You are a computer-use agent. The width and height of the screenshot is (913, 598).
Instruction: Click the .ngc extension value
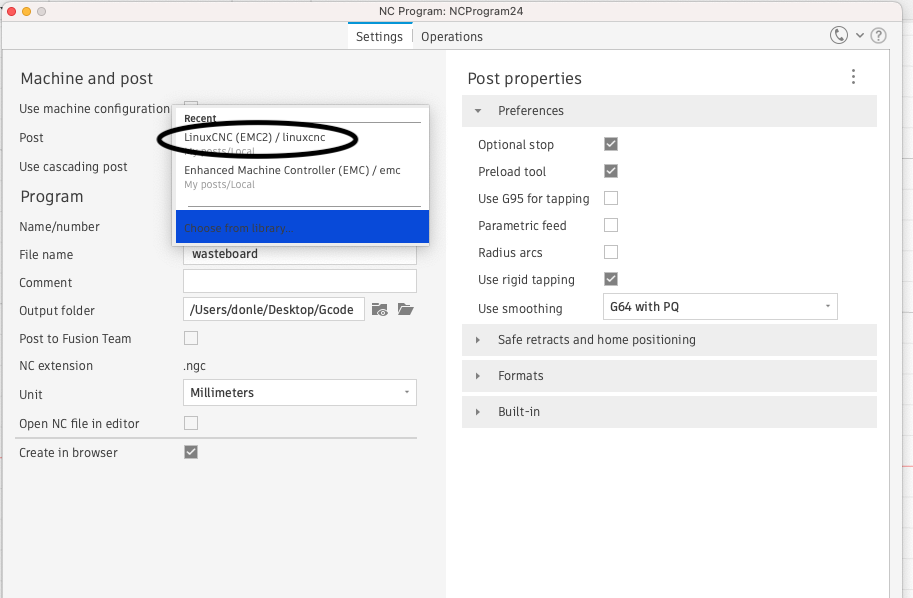tap(194, 366)
